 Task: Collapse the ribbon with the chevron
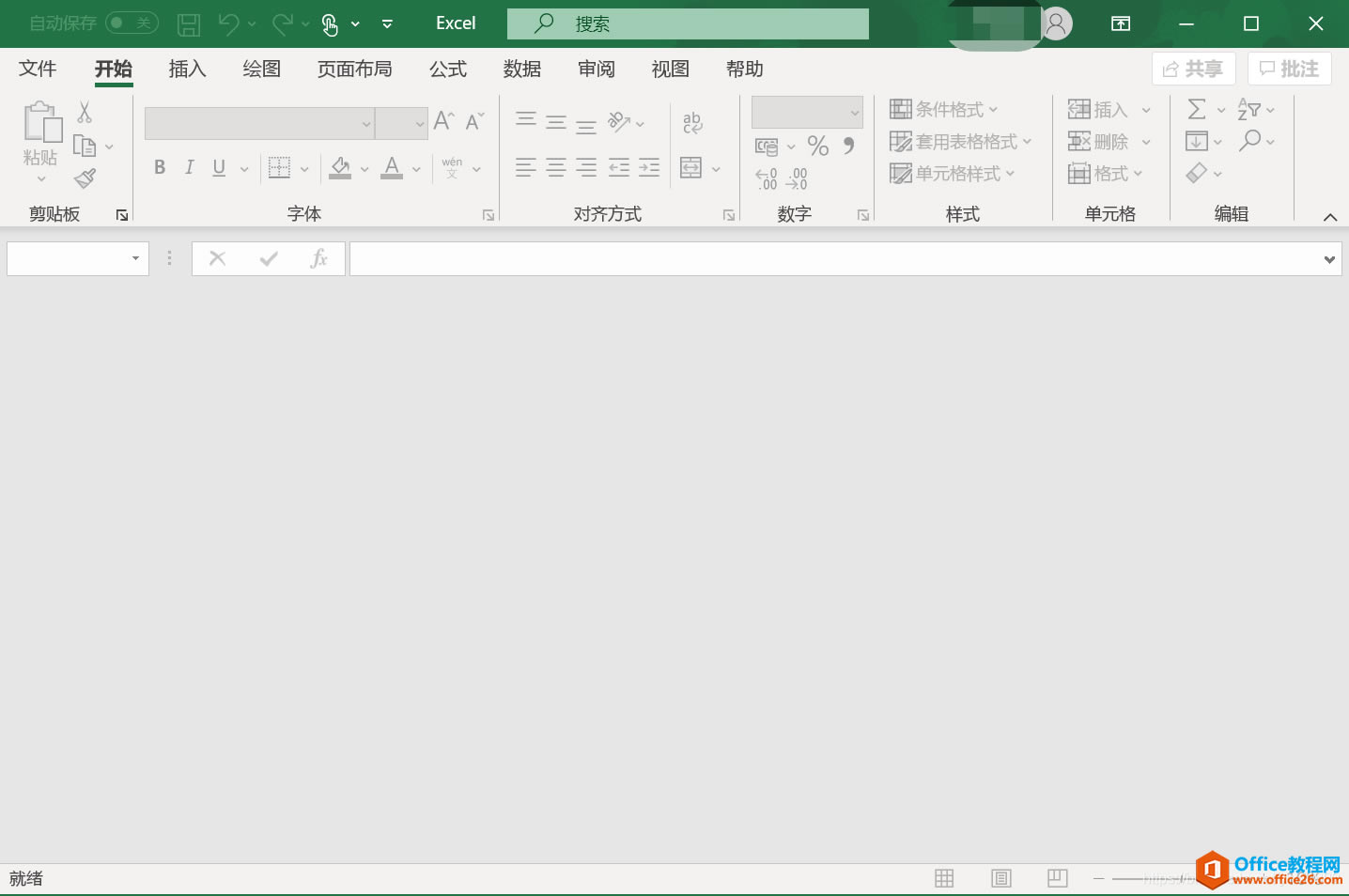tap(1330, 216)
